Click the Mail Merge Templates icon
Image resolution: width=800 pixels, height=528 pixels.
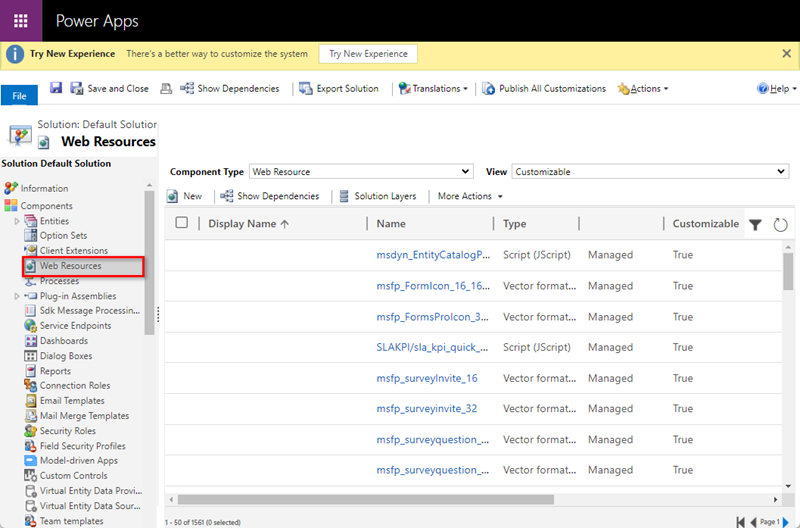point(31,416)
